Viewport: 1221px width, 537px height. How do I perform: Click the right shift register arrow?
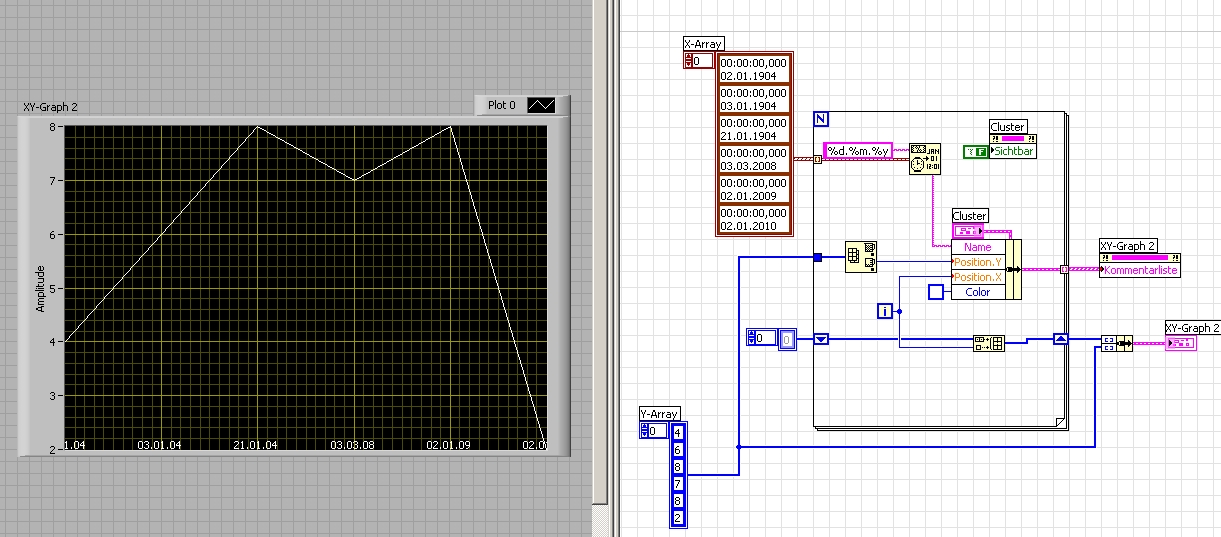coord(1061,338)
